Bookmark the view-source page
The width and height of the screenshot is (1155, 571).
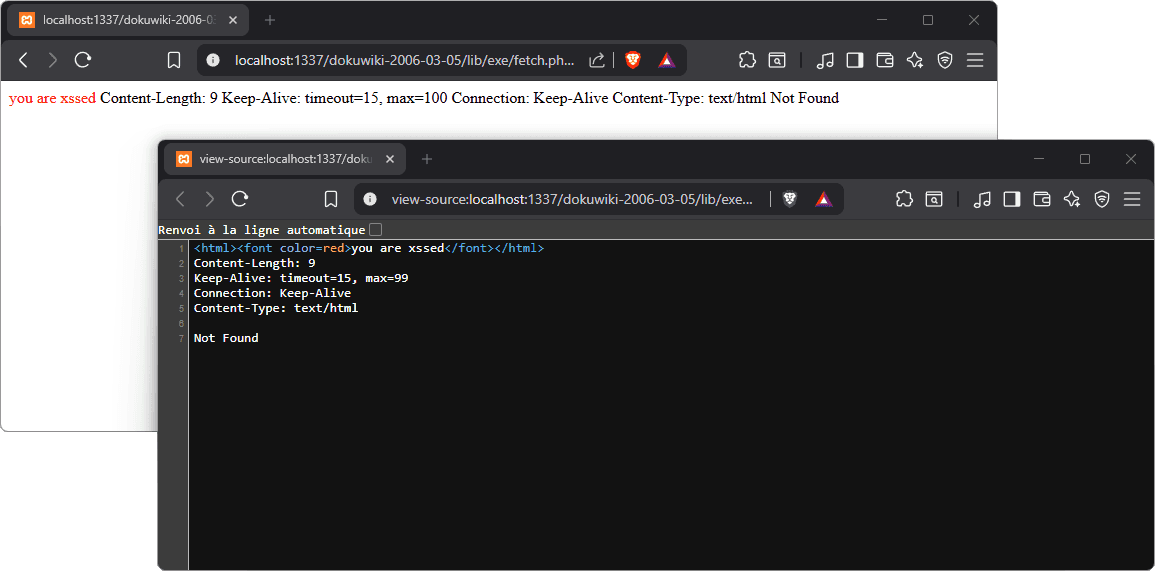pyautogui.click(x=331, y=199)
